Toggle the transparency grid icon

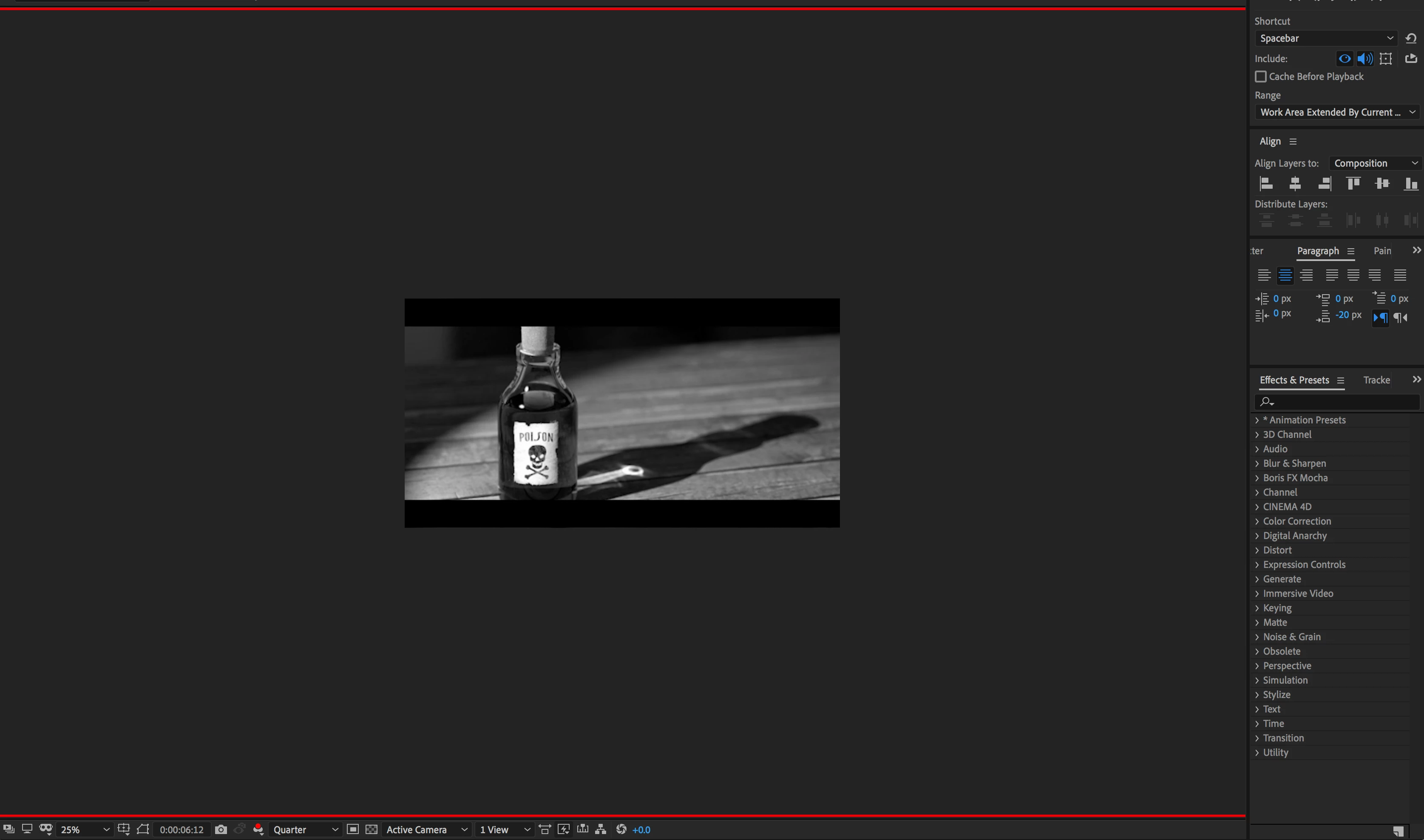click(371, 829)
